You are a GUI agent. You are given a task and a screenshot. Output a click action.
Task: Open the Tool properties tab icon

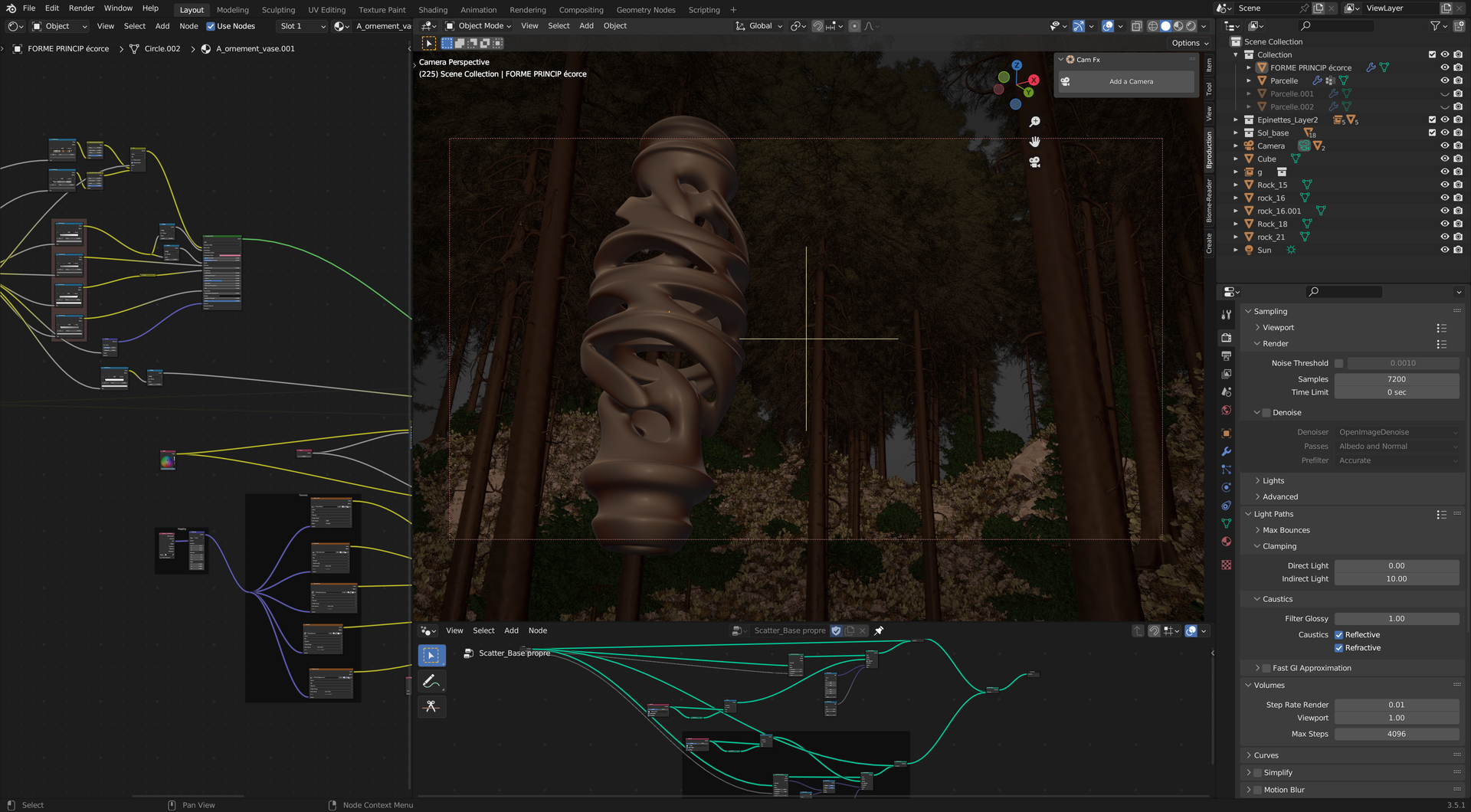coord(1226,315)
